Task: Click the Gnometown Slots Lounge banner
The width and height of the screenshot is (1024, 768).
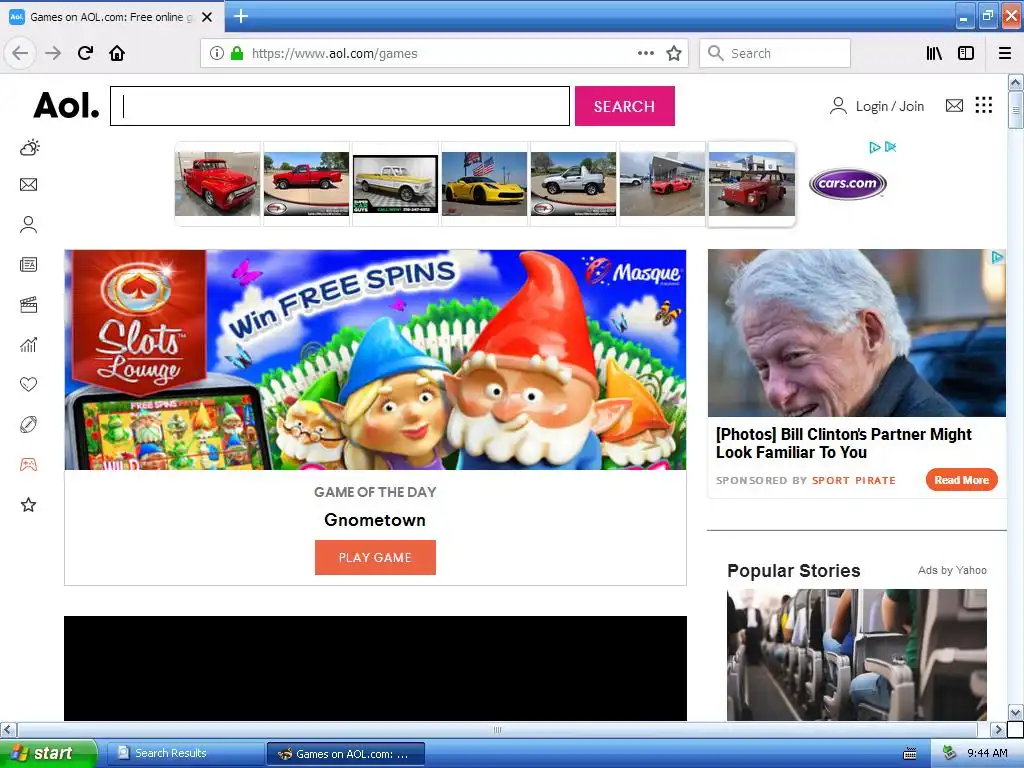Action: [x=375, y=359]
